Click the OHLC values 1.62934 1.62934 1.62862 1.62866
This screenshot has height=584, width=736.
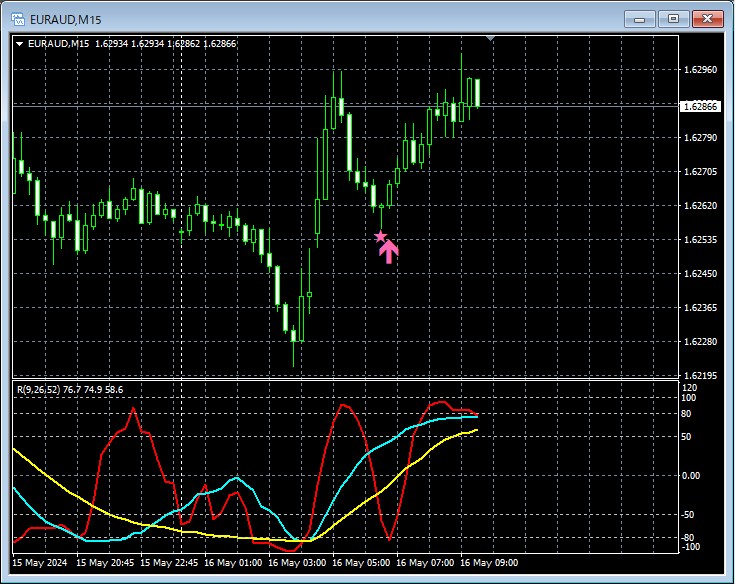click(166, 44)
